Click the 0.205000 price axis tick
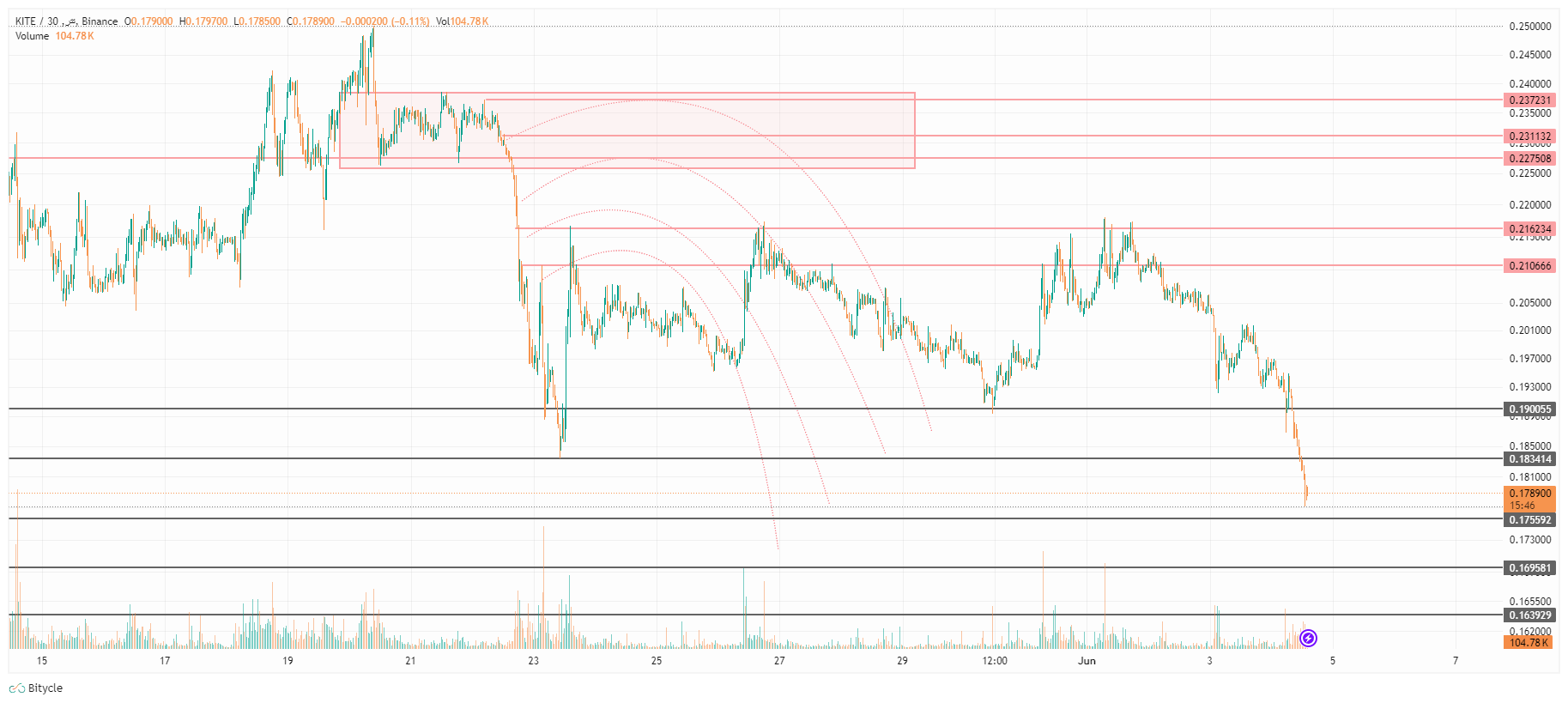This screenshot has width=1568, height=703. point(1530,303)
